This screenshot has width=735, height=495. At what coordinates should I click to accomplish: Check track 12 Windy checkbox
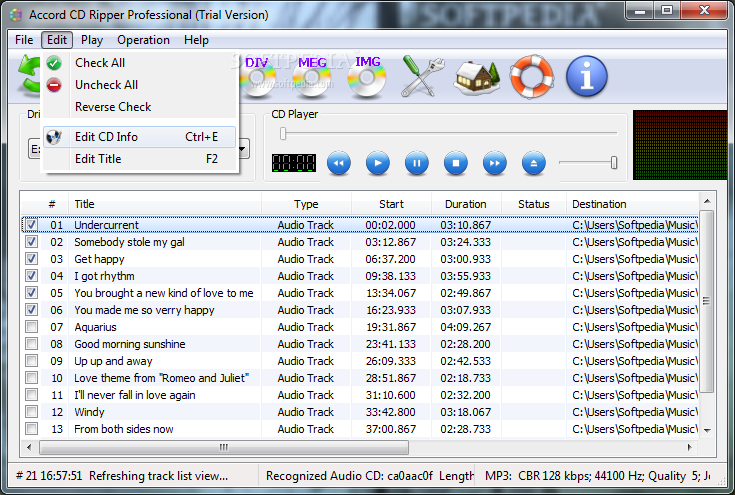tap(31, 412)
